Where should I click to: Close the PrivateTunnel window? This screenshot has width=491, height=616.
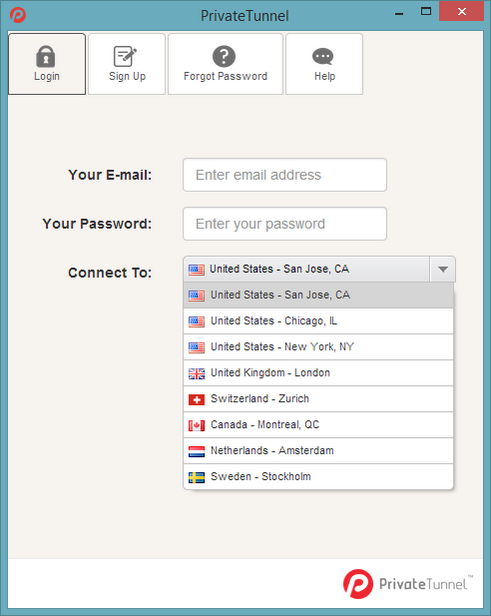(462, 11)
